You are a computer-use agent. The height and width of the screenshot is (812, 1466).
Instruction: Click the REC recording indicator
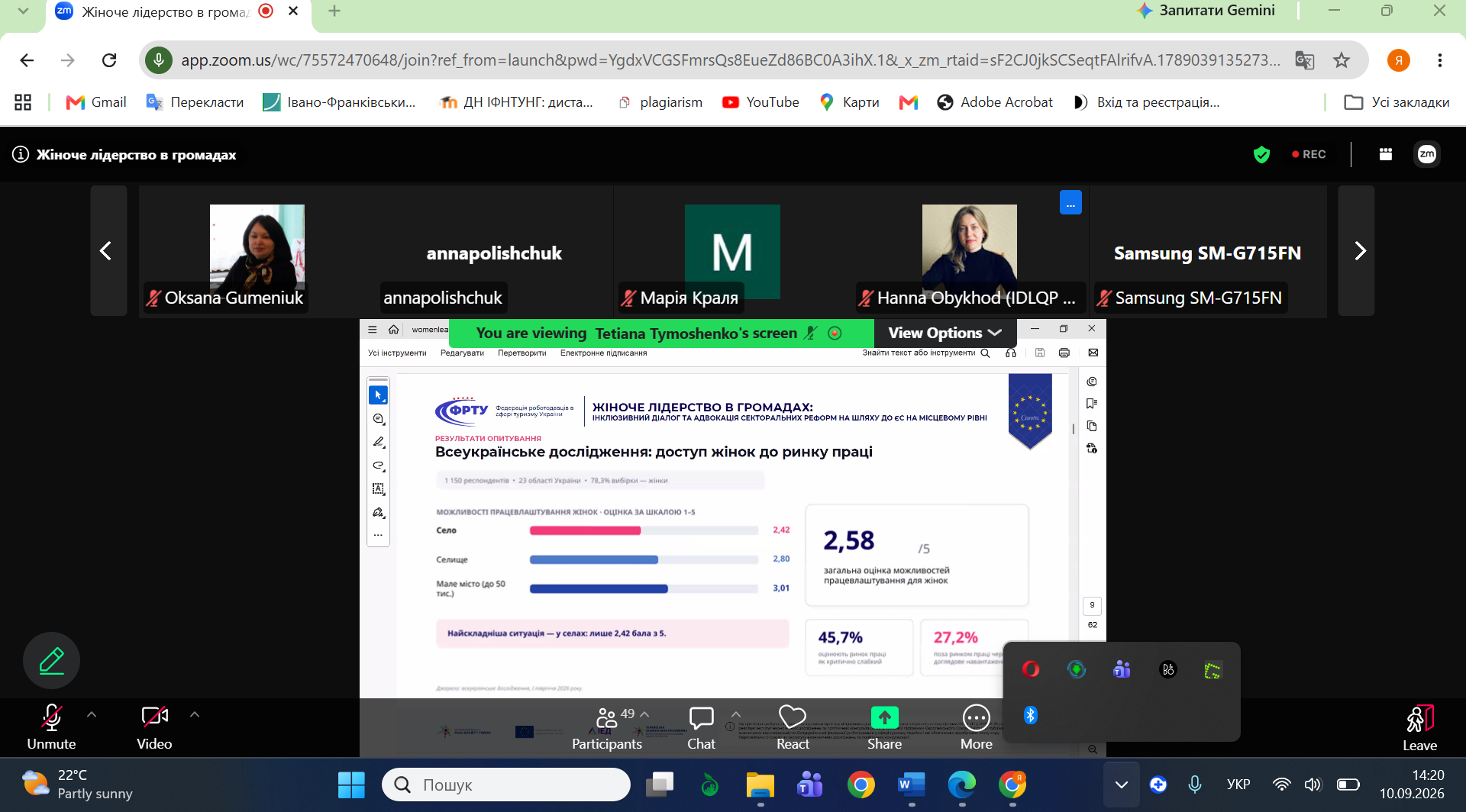[1309, 154]
